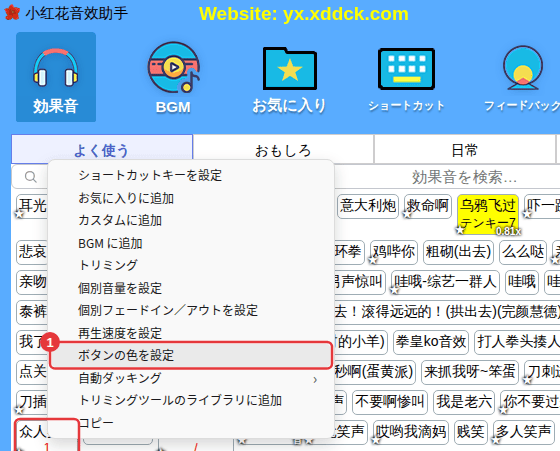The width and height of the screenshot is (560, 451).
Task: Play the 点关 sound effect
Action: tap(32, 372)
